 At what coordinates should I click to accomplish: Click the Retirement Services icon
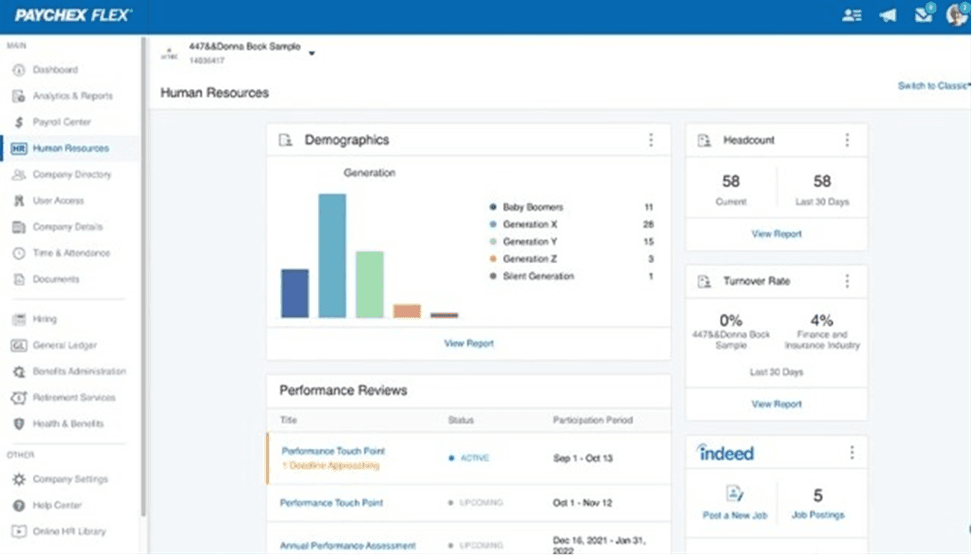coord(19,398)
